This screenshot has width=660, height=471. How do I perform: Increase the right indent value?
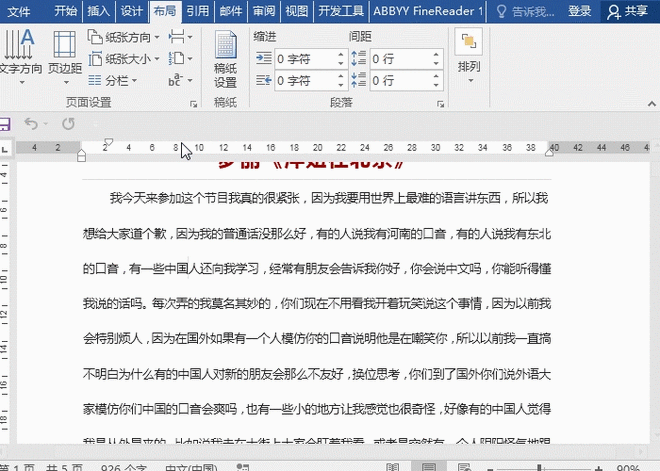coord(341,75)
